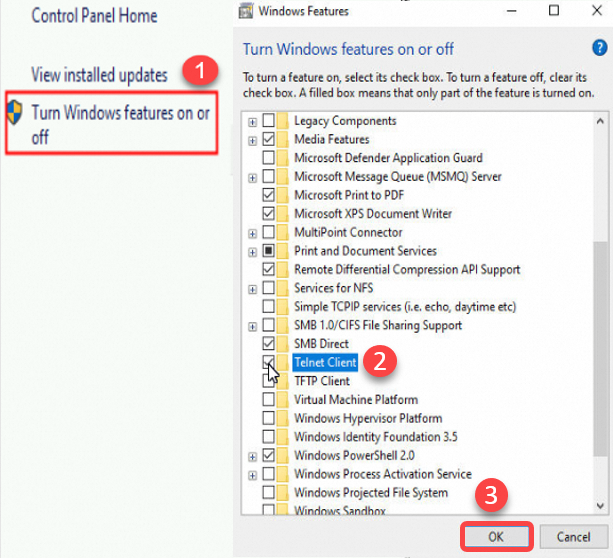Viewport: 613px width, 558px height.
Task: Click the Windows PowerShell 2.0 folder icon
Action: pyautogui.click(x=282, y=456)
